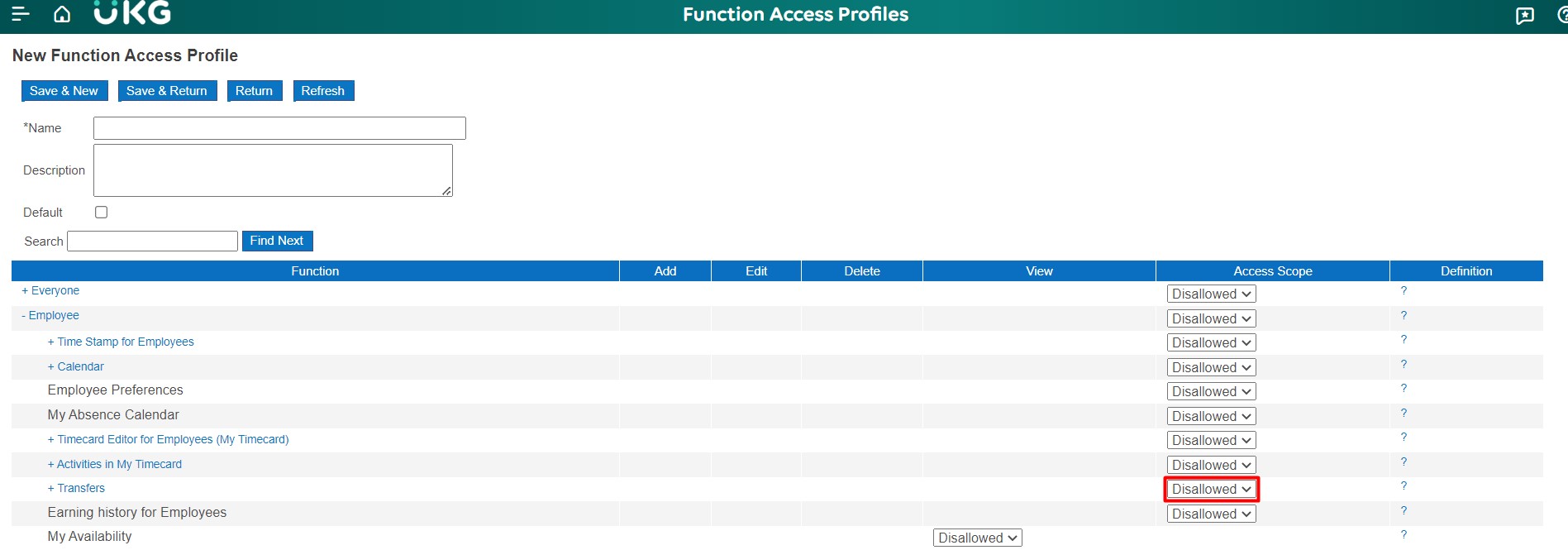Show definition help for My Availability

(1403, 535)
